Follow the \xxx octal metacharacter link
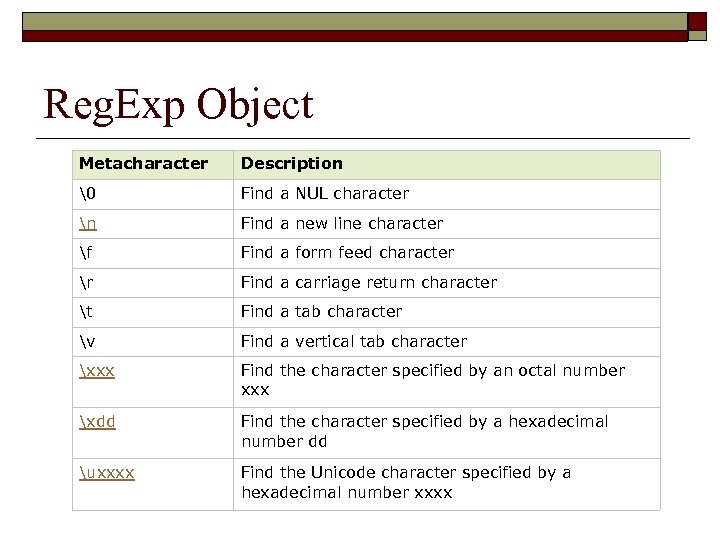This screenshot has height=540, width=720. [x=97, y=371]
